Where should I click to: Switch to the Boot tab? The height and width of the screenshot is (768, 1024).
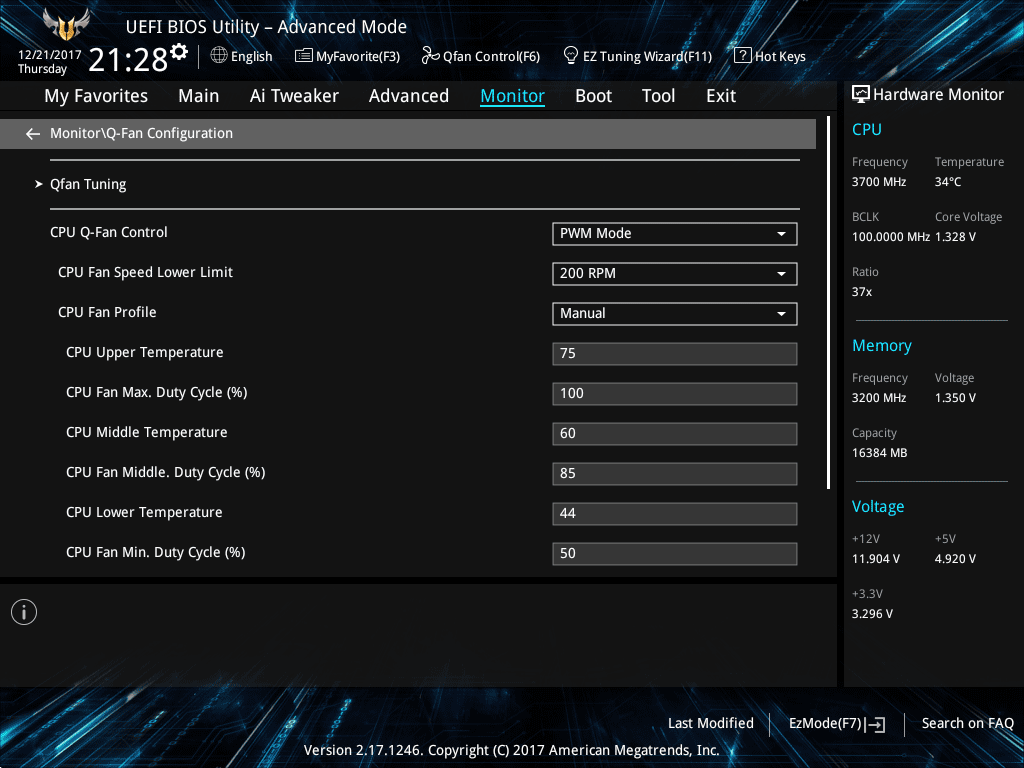point(594,96)
